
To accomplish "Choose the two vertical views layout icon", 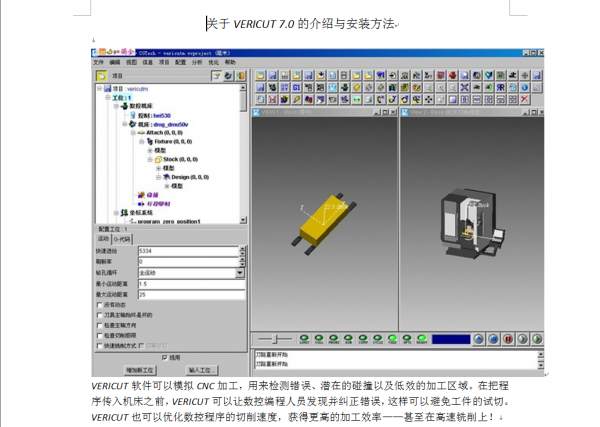I will click(464, 99).
